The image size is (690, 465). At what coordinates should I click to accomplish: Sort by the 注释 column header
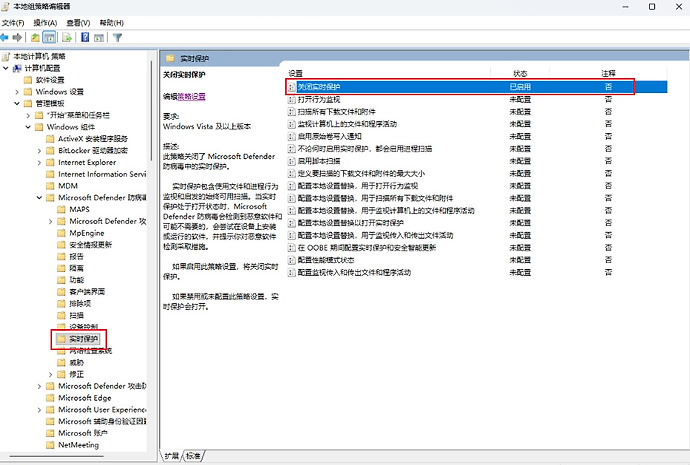608,73
